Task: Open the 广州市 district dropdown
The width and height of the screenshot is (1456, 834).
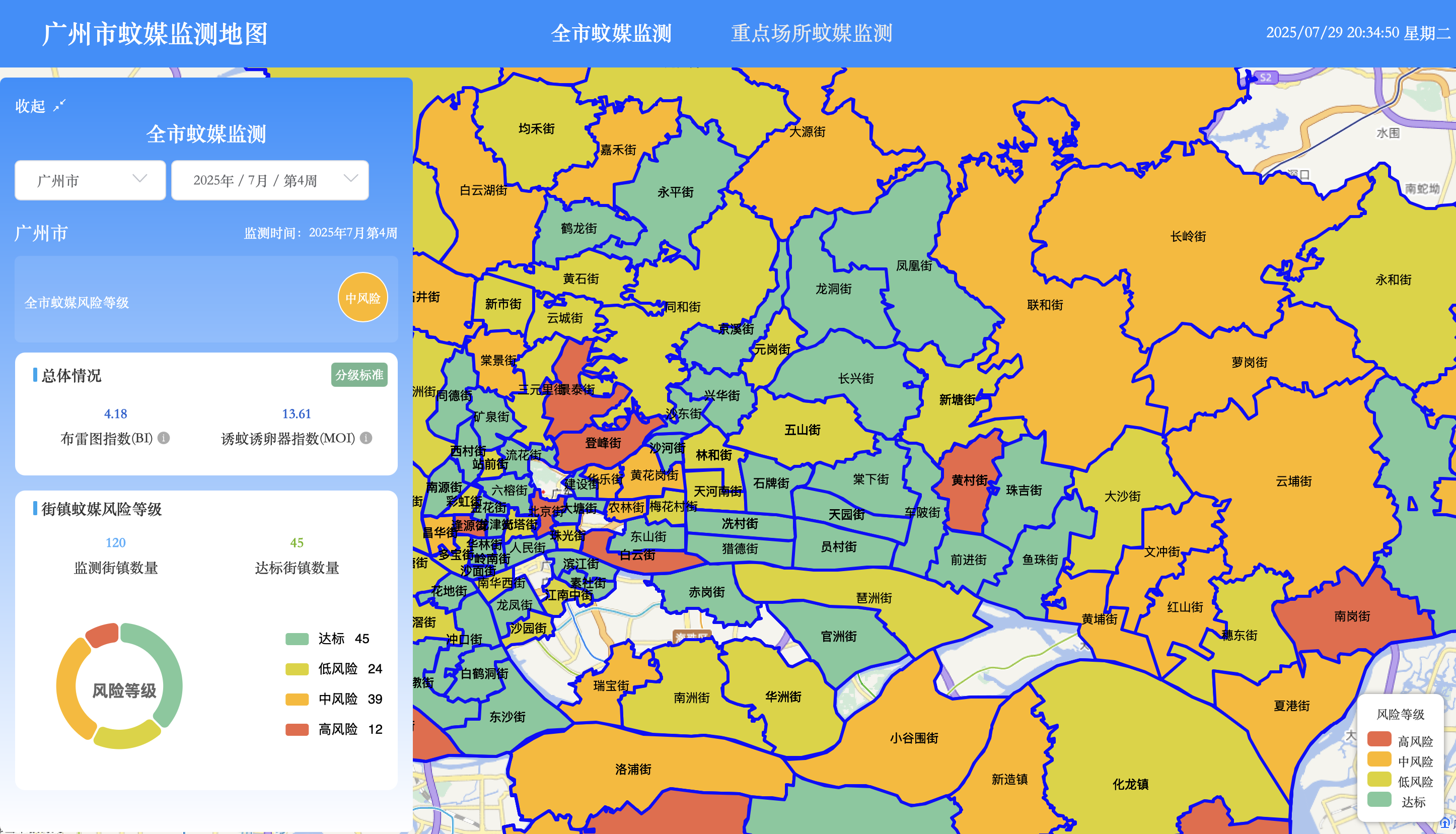Action: (91, 180)
